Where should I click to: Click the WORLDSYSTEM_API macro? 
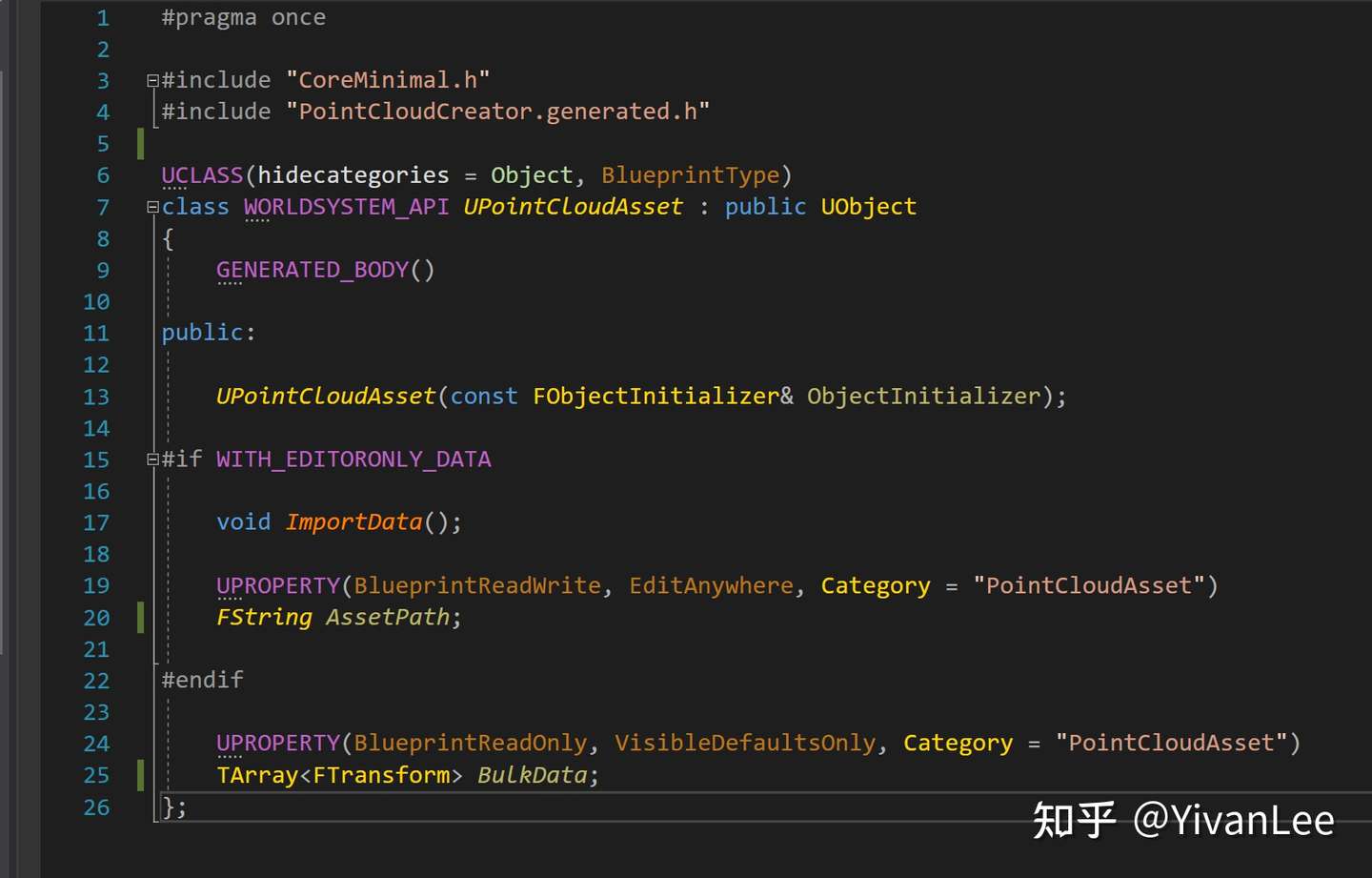(346, 207)
